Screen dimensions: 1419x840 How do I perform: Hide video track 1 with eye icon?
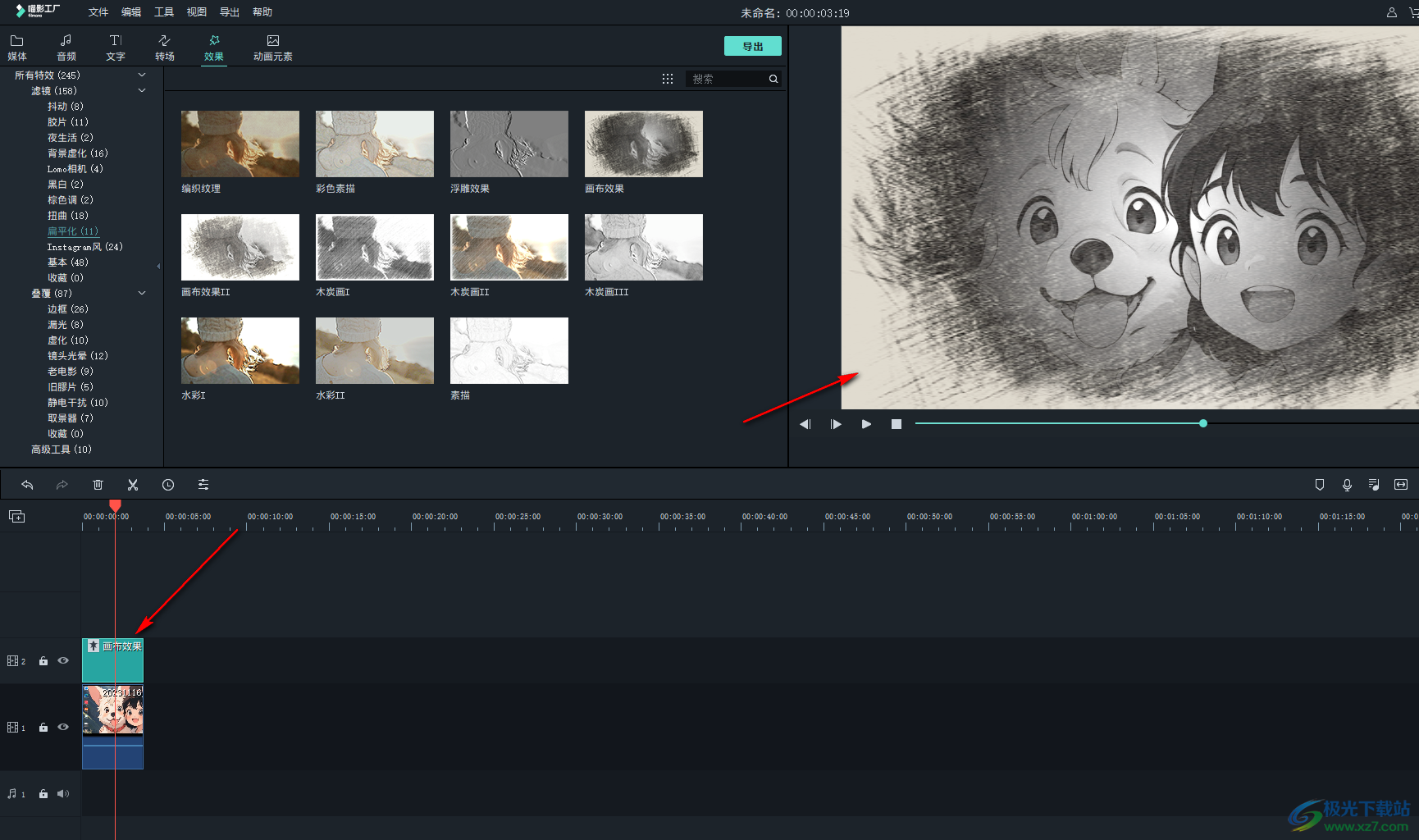pyautogui.click(x=63, y=727)
